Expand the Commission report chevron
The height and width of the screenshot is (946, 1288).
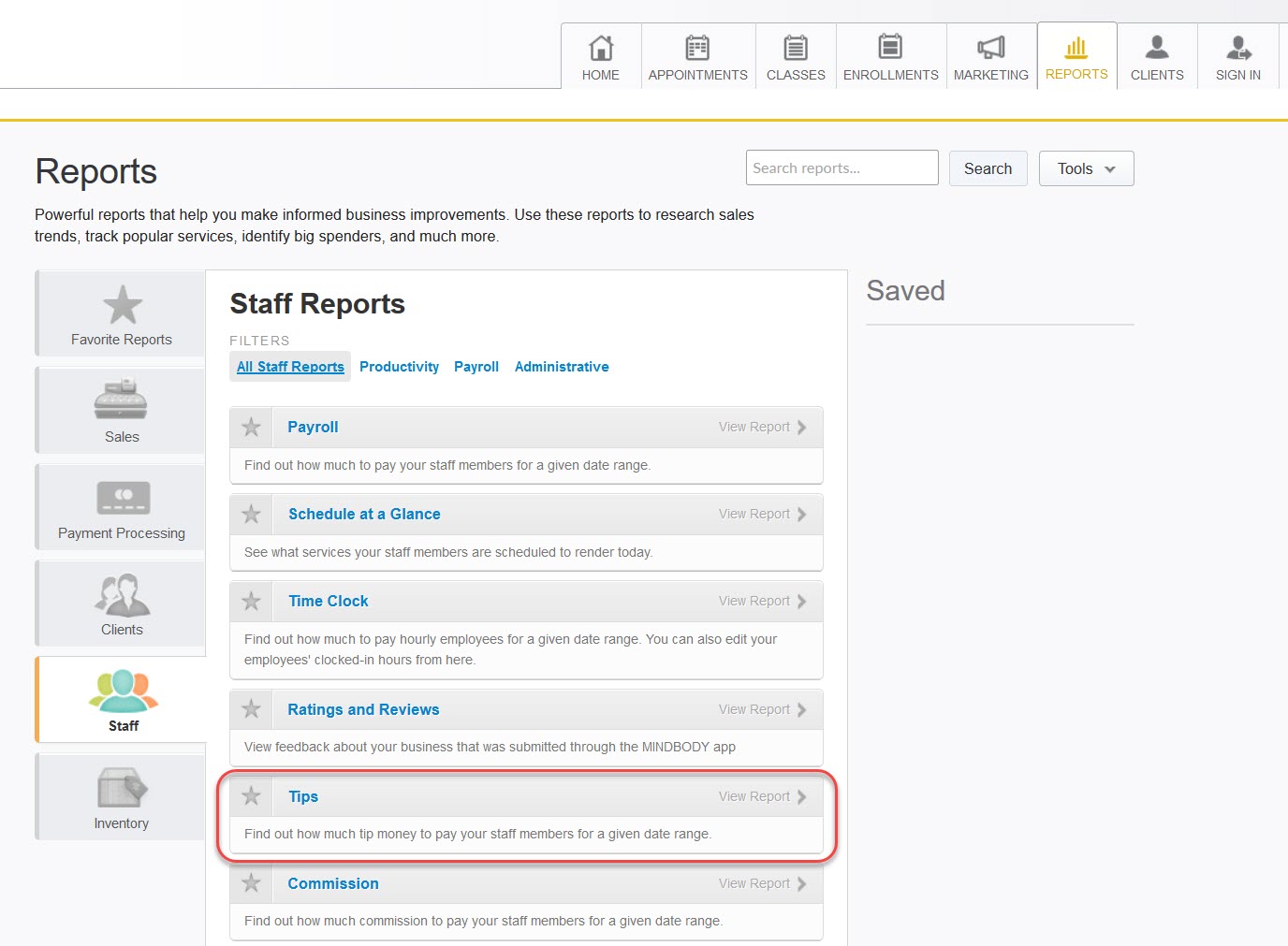click(x=801, y=882)
